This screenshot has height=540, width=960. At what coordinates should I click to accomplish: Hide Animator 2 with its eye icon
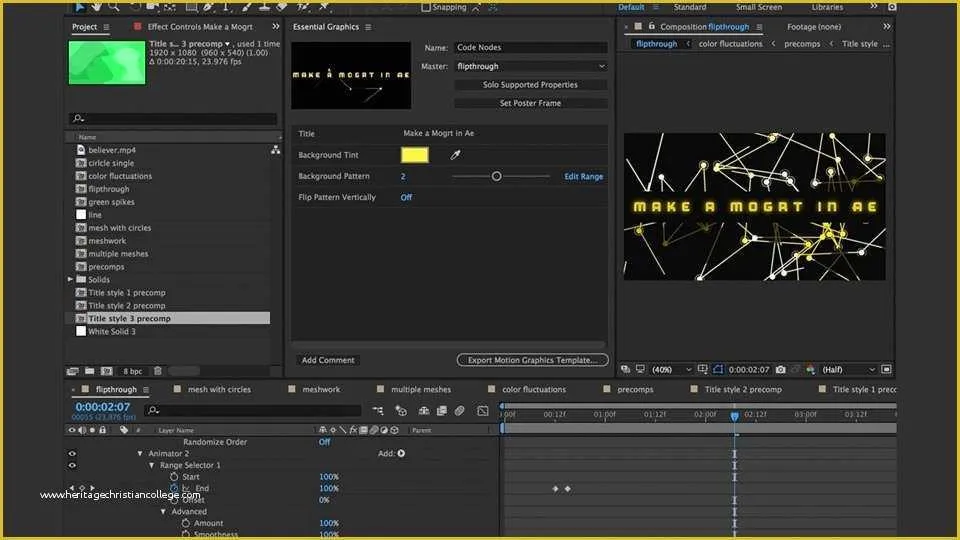72,454
